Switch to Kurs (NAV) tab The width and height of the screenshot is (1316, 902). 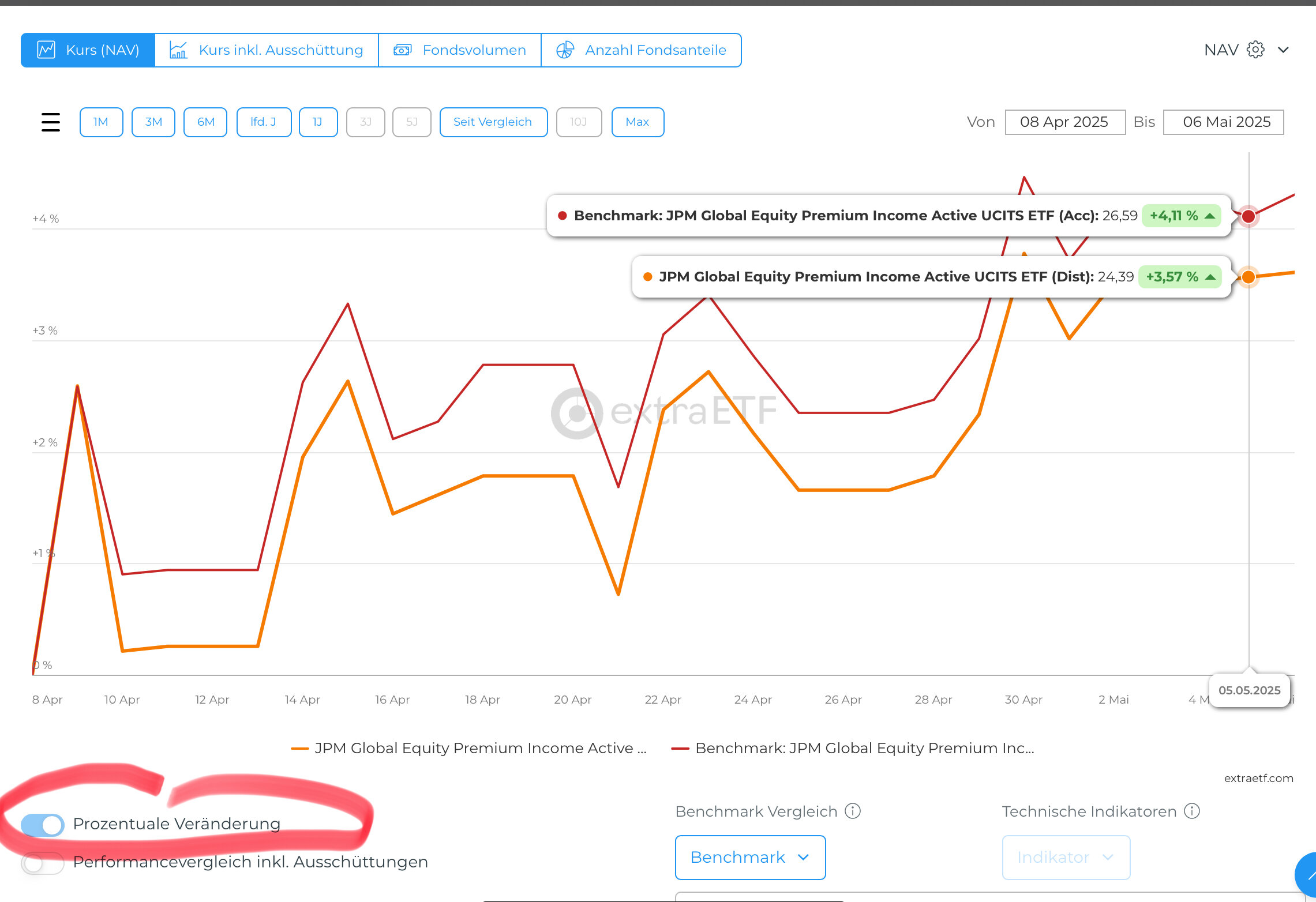pos(88,50)
